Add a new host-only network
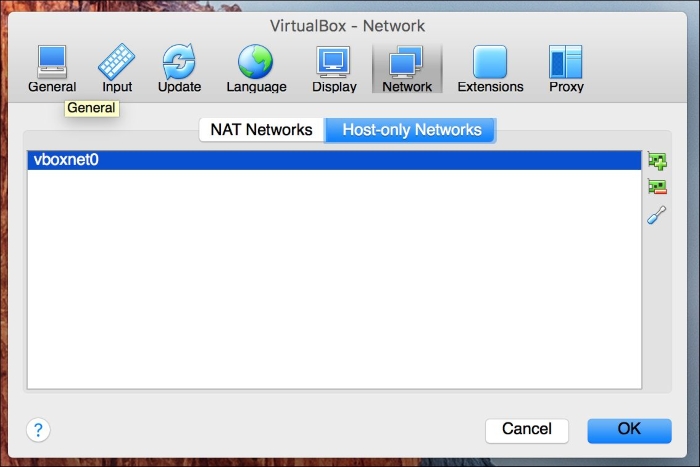700x467 pixels. click(x=657, y=161)
